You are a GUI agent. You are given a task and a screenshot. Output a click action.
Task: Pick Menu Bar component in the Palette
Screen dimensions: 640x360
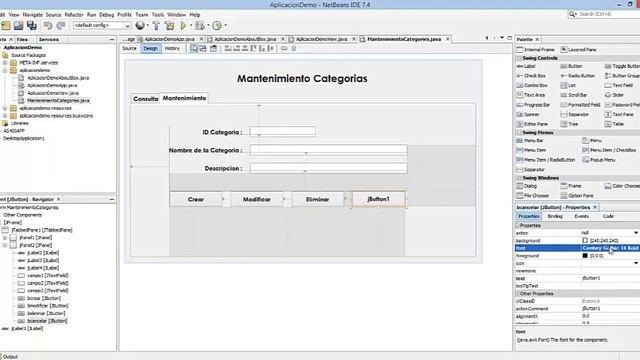point(530,140)
